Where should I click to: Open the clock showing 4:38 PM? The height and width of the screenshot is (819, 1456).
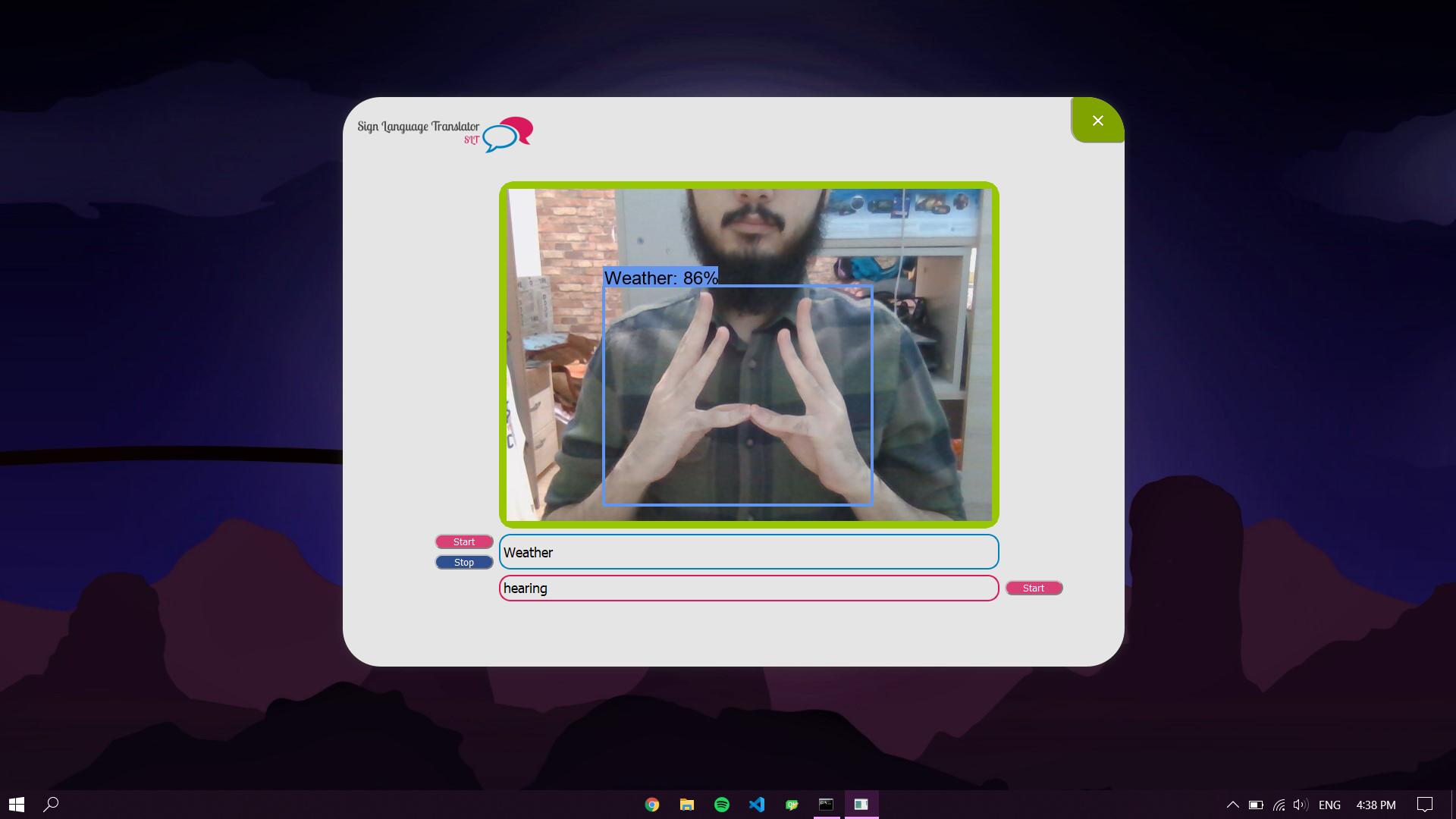[1377, 805]
